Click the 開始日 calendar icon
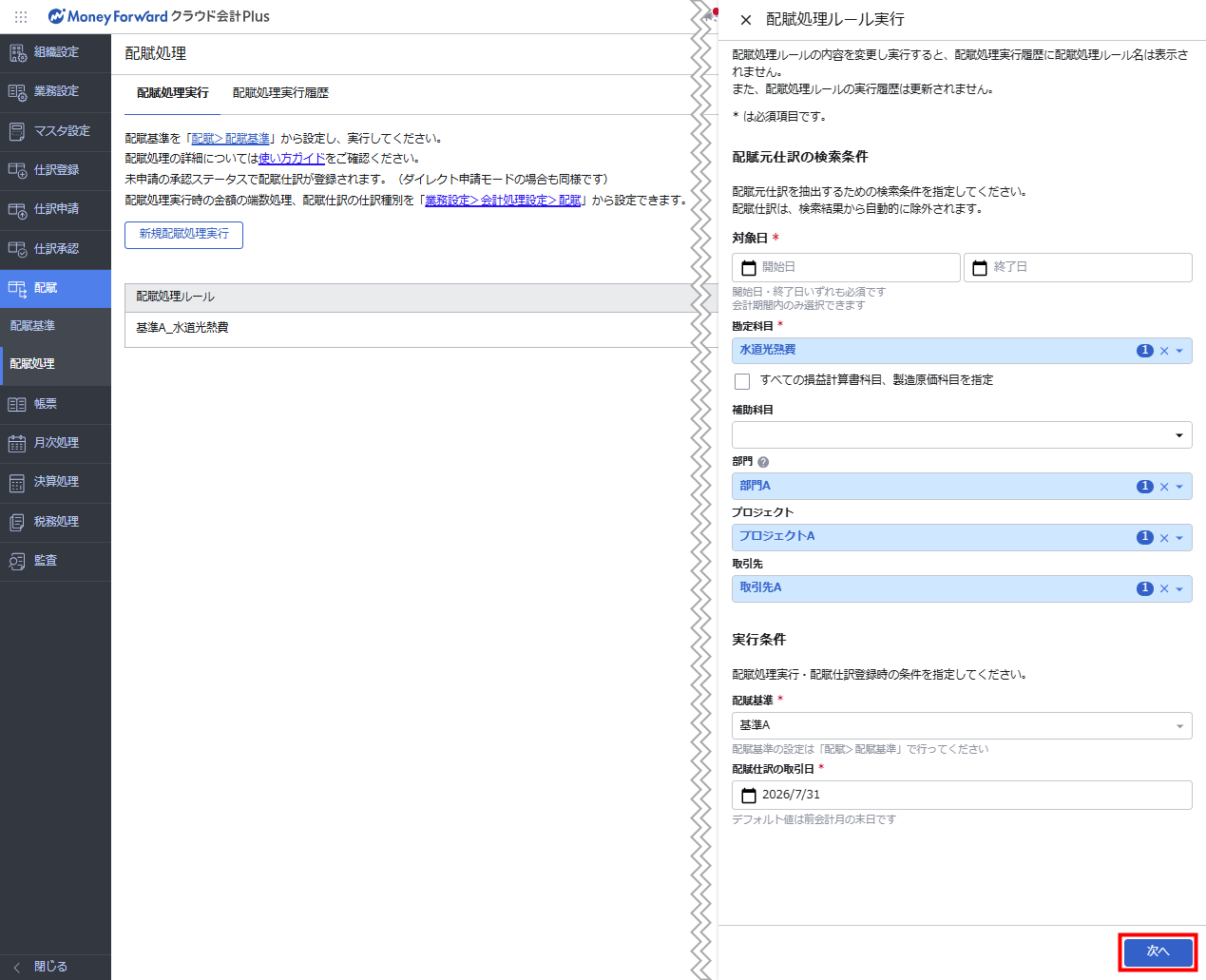Viewport: 1206px width, 980px height. click(x=749, y=268)
